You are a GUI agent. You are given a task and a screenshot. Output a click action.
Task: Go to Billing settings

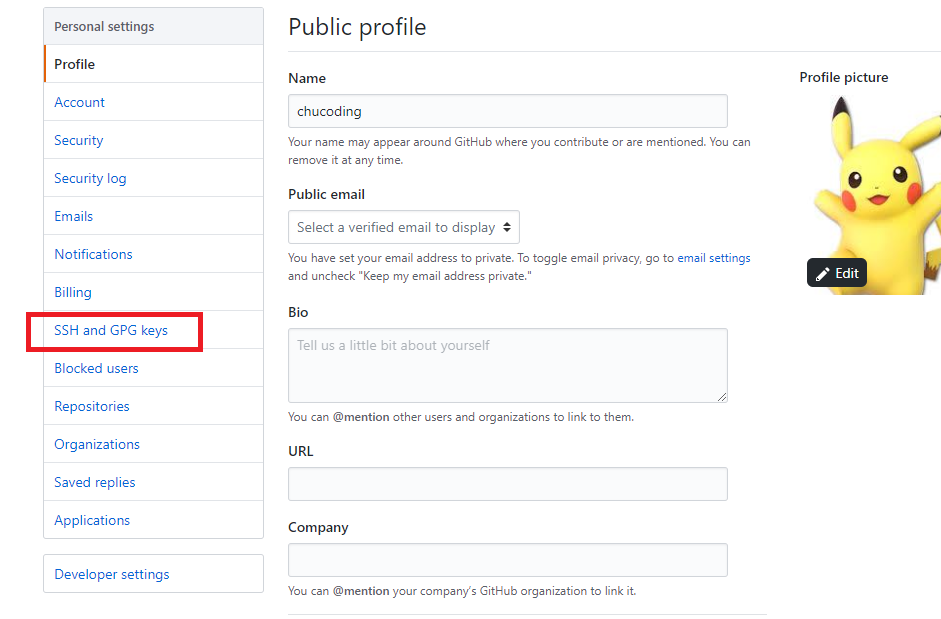point(154,292)
